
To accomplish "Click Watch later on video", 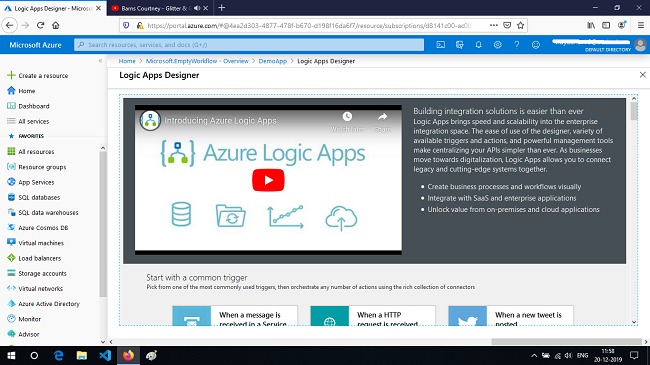I will click(347, 122).
